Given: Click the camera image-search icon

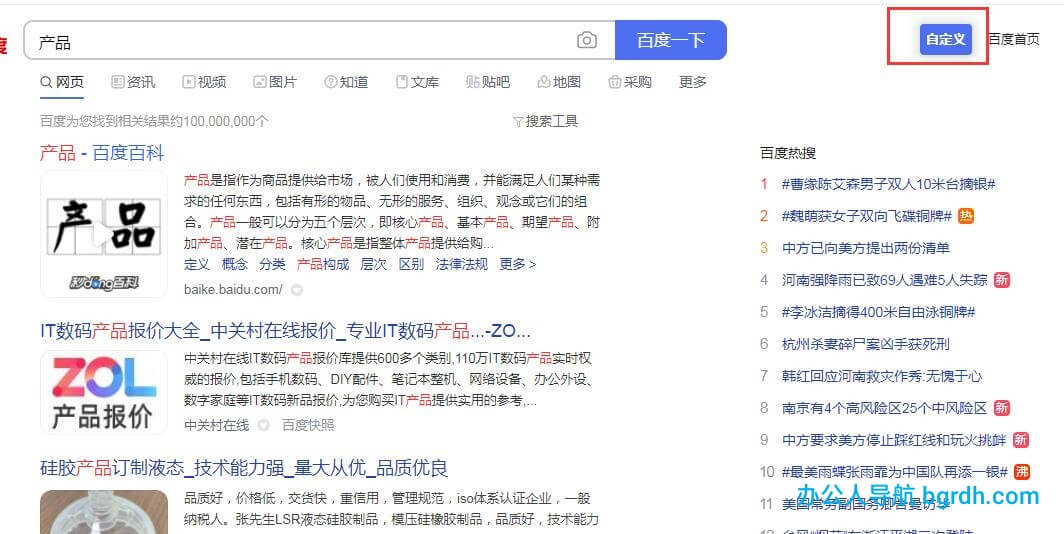Looking at the screenshot, I should pyautogui.click(x=586, y=40).
